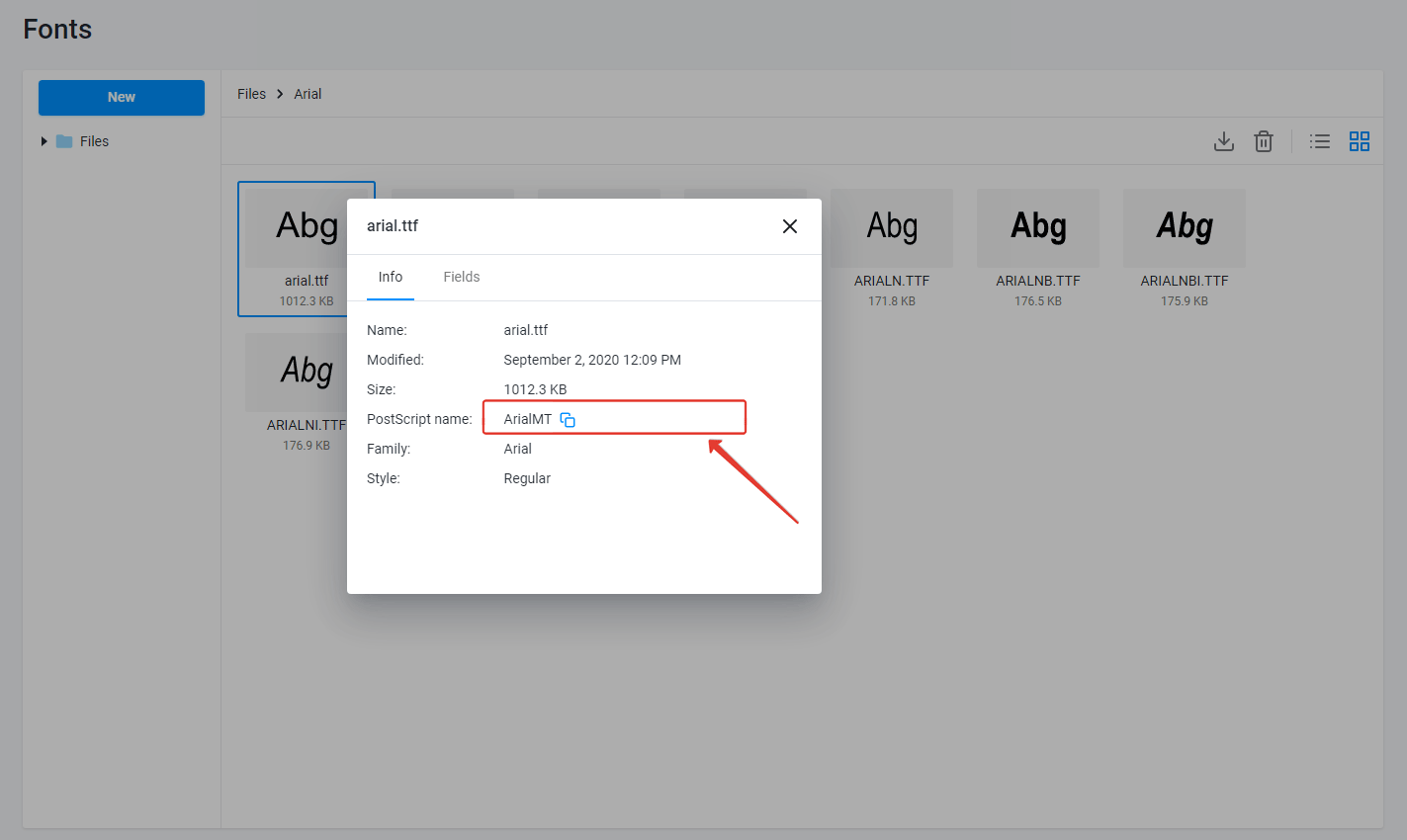Click the modified date September 2, 2020
The width and height of the screenshot is (1407, 840).
(592, 360)
